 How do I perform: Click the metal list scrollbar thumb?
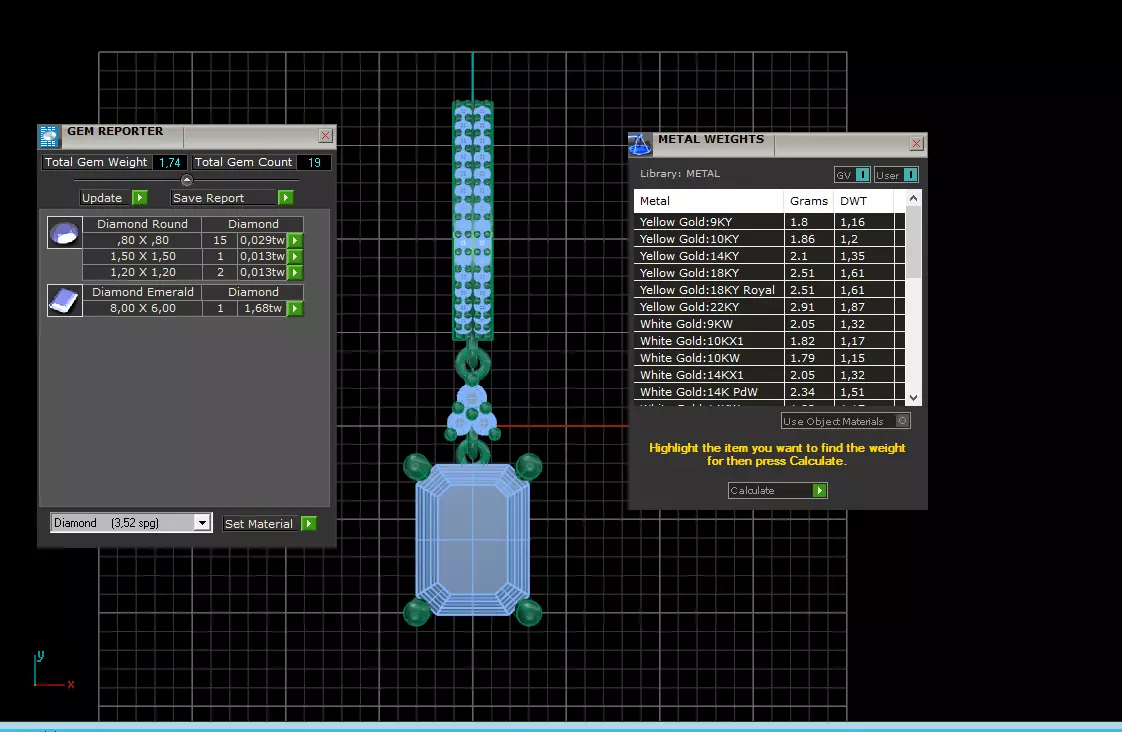913,242
